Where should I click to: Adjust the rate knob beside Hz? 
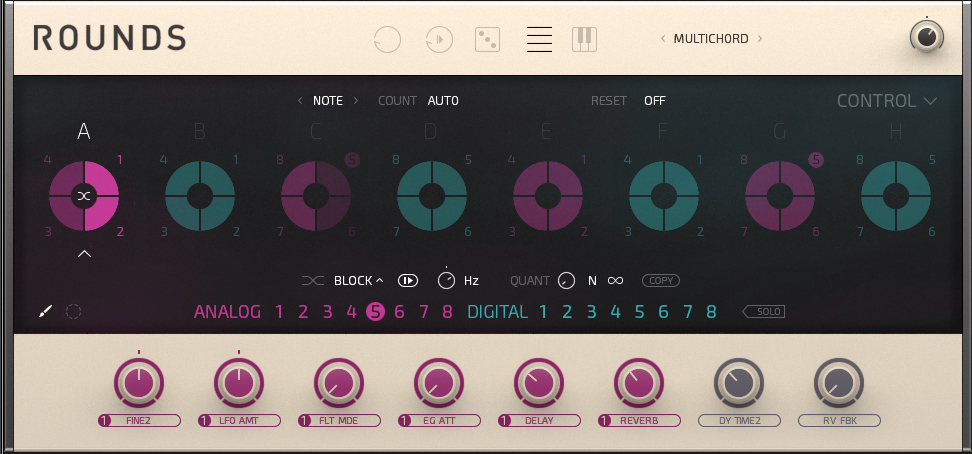tap(446, 280)
